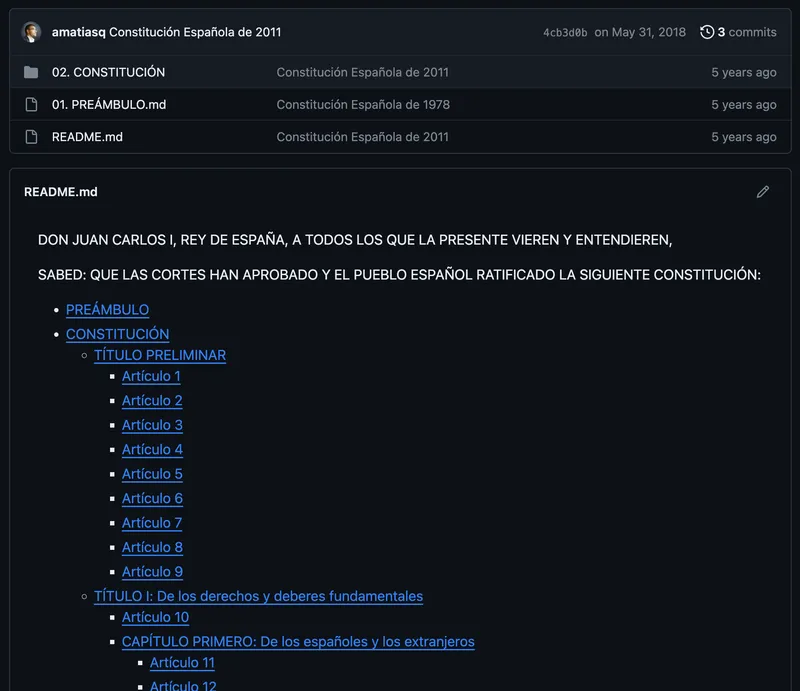Open TÍTULO PRELIMINAR
The image size is (800, 691).
160,355
